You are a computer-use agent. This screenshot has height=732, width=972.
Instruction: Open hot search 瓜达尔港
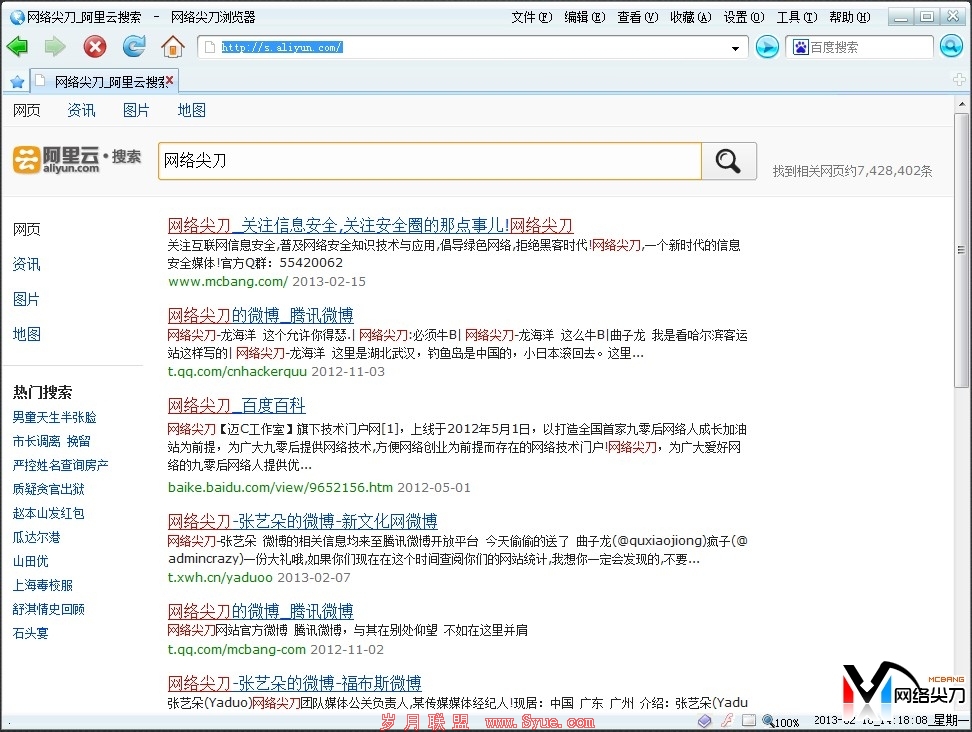click(x=37, y=537)
